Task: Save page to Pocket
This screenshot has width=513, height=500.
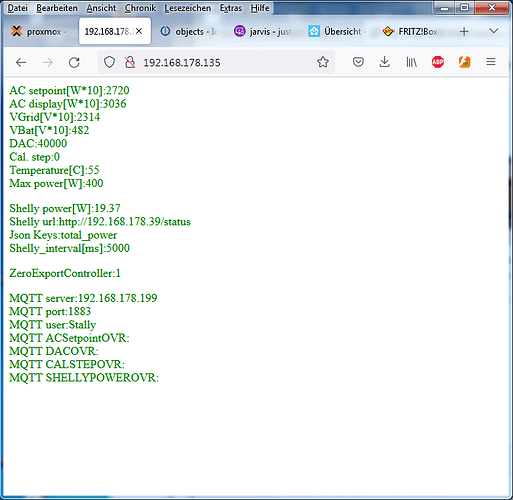Action: click(358, 62)
